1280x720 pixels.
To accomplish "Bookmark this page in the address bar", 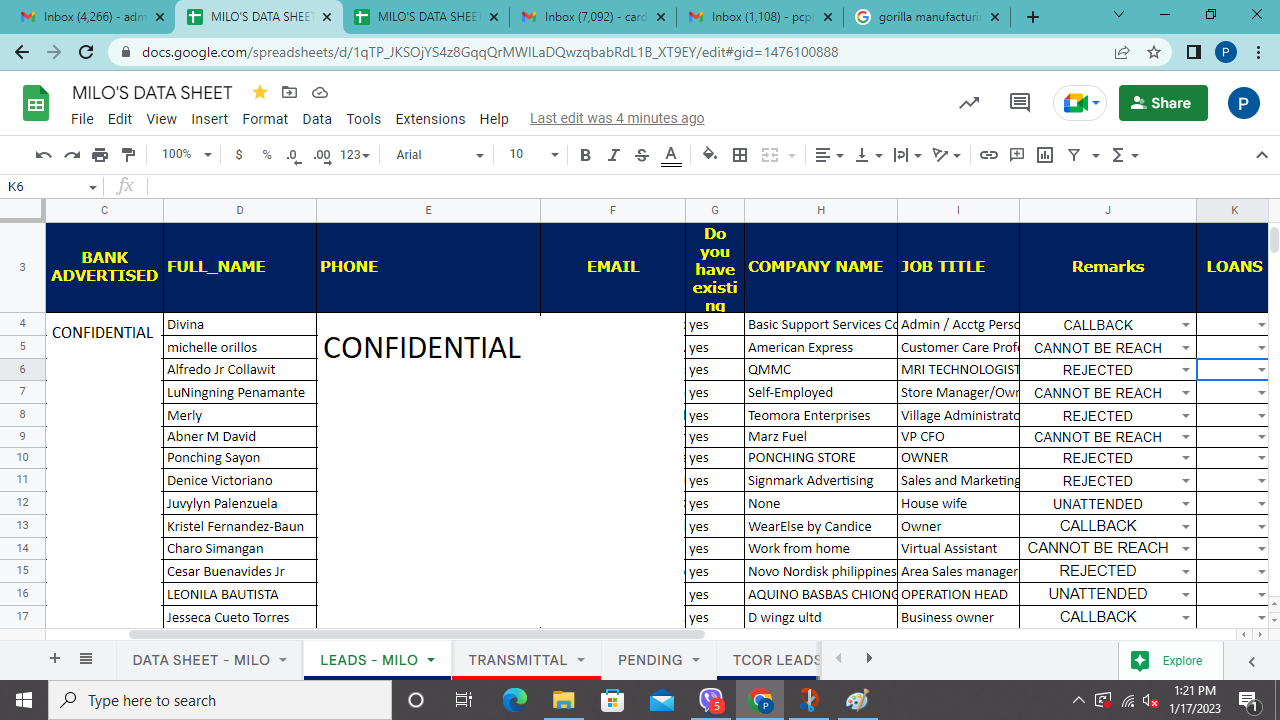I will [1154, 52].
